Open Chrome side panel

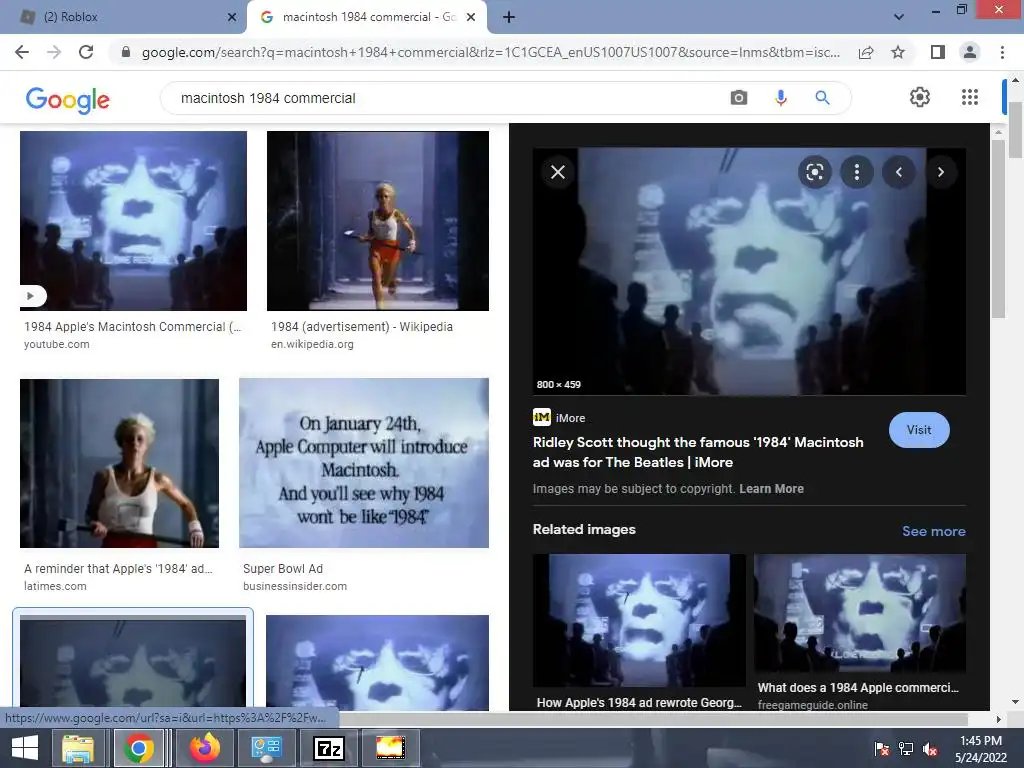[x=938, y=52]
